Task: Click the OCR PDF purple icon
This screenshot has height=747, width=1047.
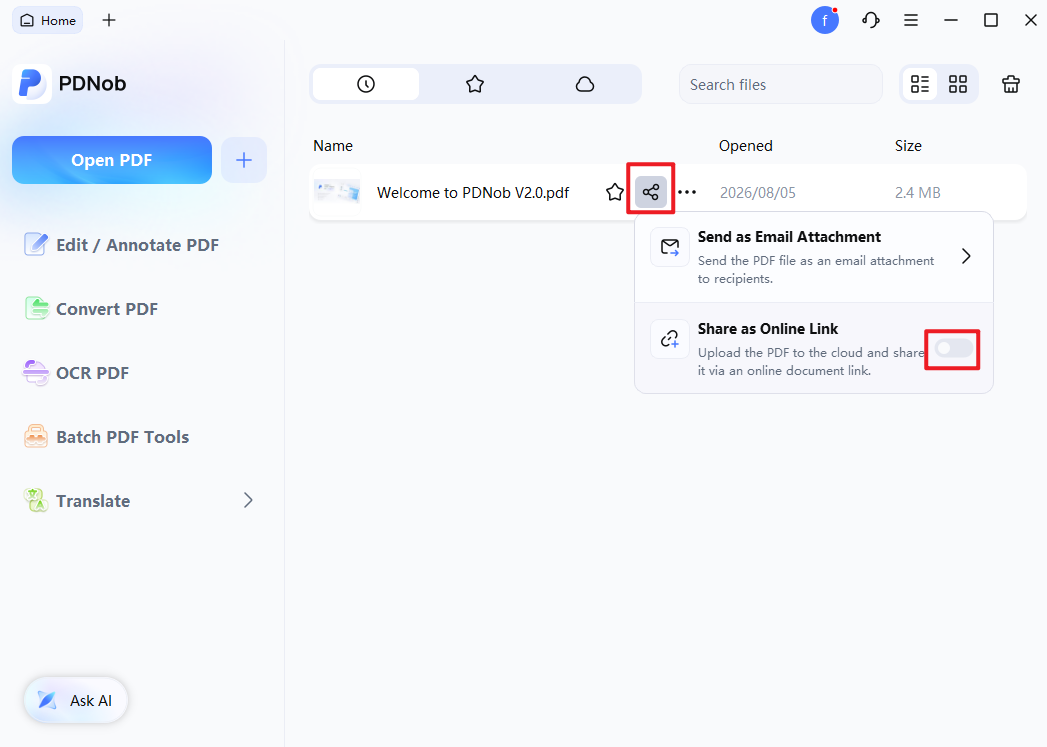Action: coord(35,372)
